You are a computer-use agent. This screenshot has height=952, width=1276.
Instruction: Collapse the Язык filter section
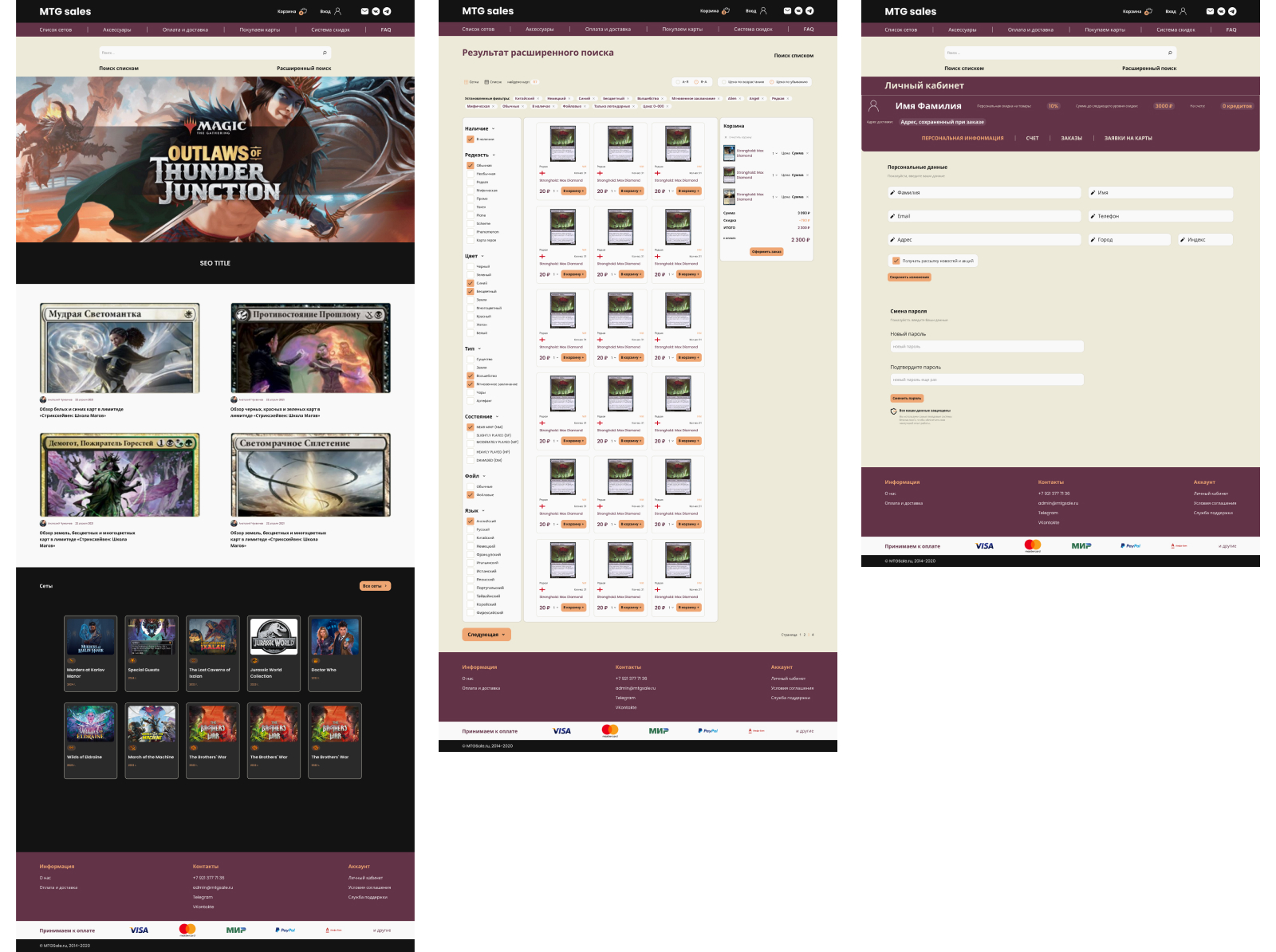(x=483, y=511)
